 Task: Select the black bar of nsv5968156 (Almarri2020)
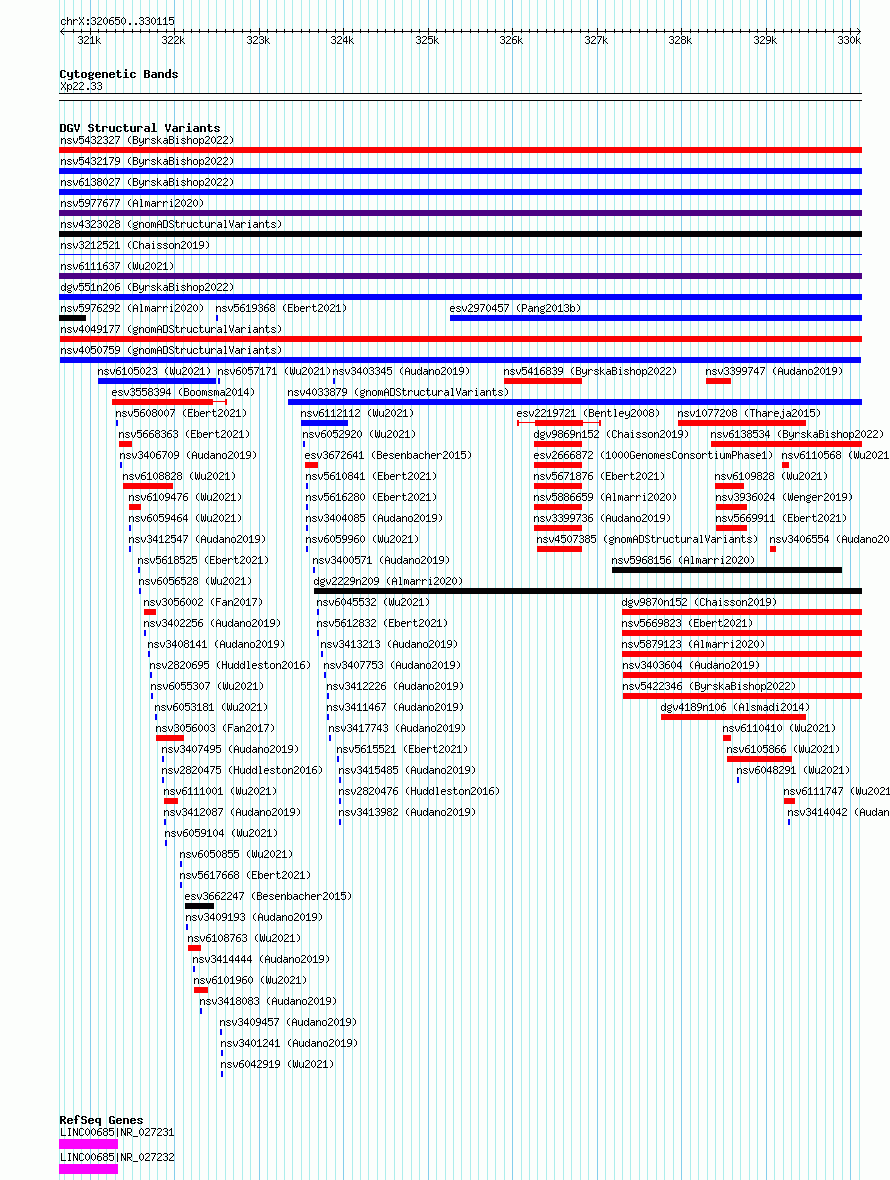tap(727, 571)
